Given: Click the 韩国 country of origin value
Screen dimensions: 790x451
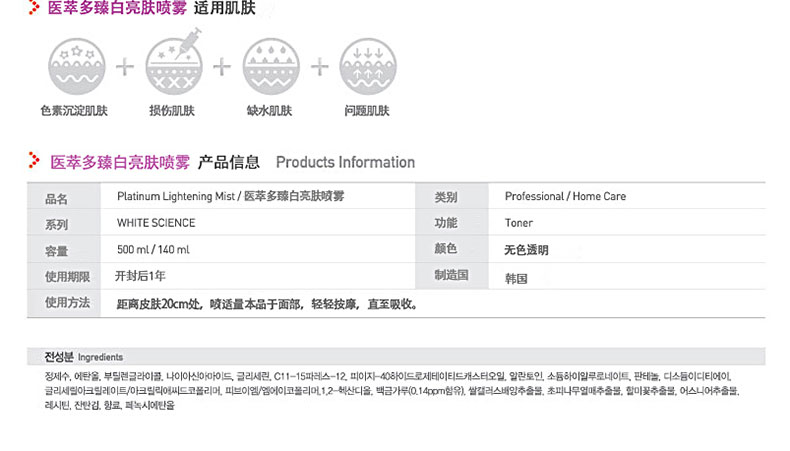Looking at the screenshot, I should tap(516, 277).
